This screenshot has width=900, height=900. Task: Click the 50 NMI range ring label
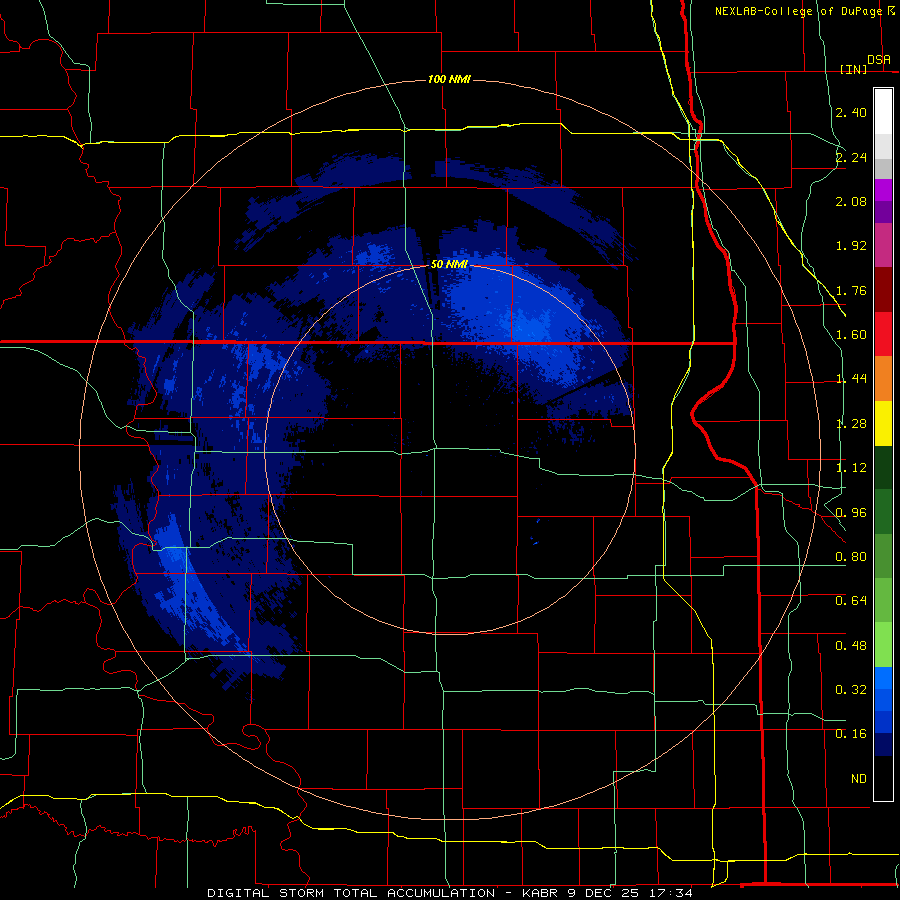click(449, 264)
